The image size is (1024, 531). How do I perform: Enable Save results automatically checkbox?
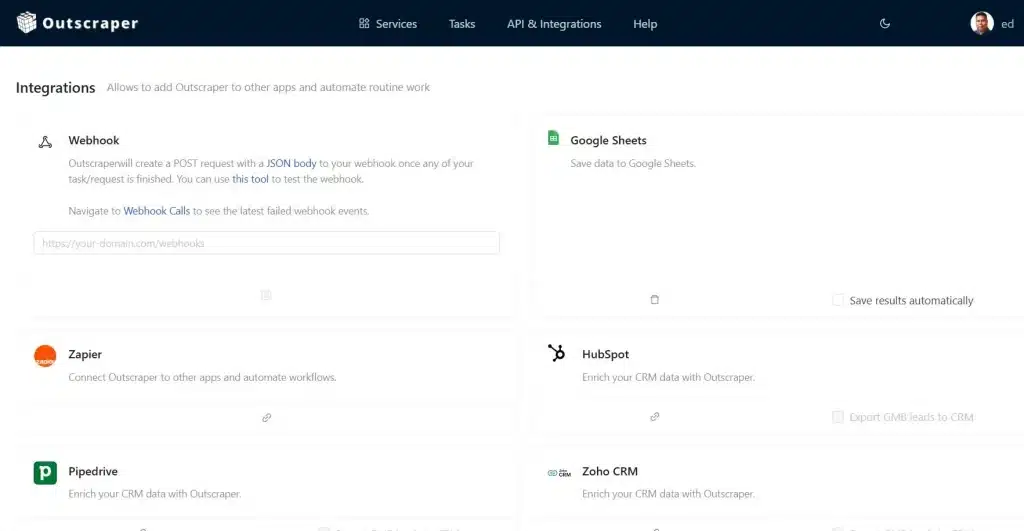(x=838, y=300)
